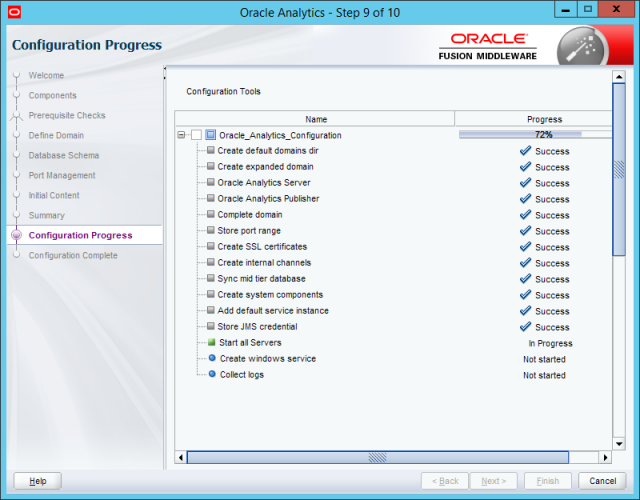Click the Add default service instance icon
This screenshot has width=640, height=500.
(211, 310)
